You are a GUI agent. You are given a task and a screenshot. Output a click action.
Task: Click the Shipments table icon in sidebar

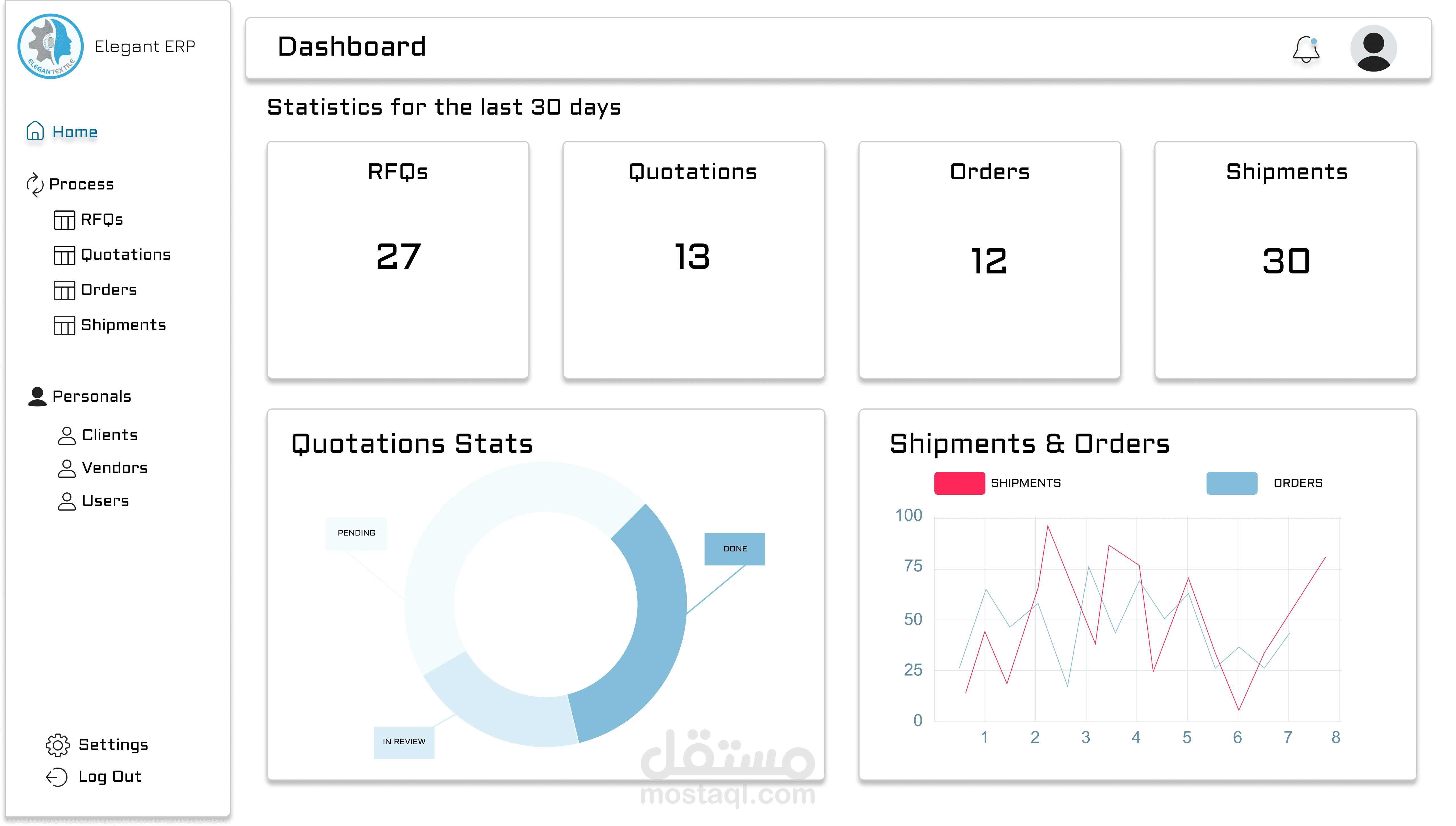[64, 325]
